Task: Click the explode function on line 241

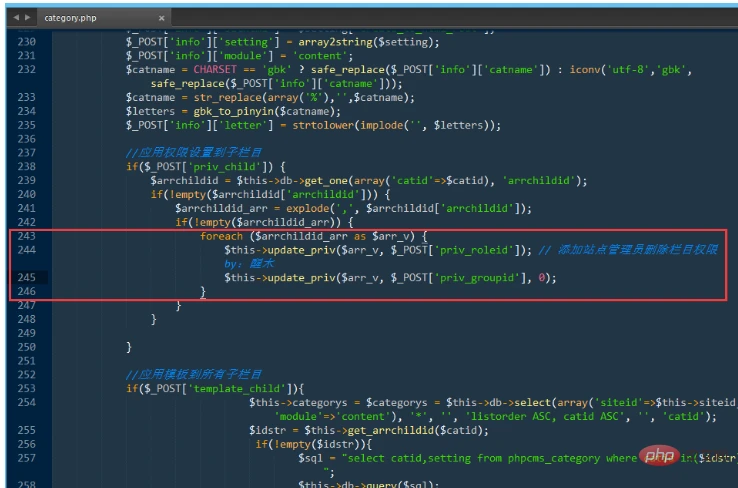Action: 308,208
